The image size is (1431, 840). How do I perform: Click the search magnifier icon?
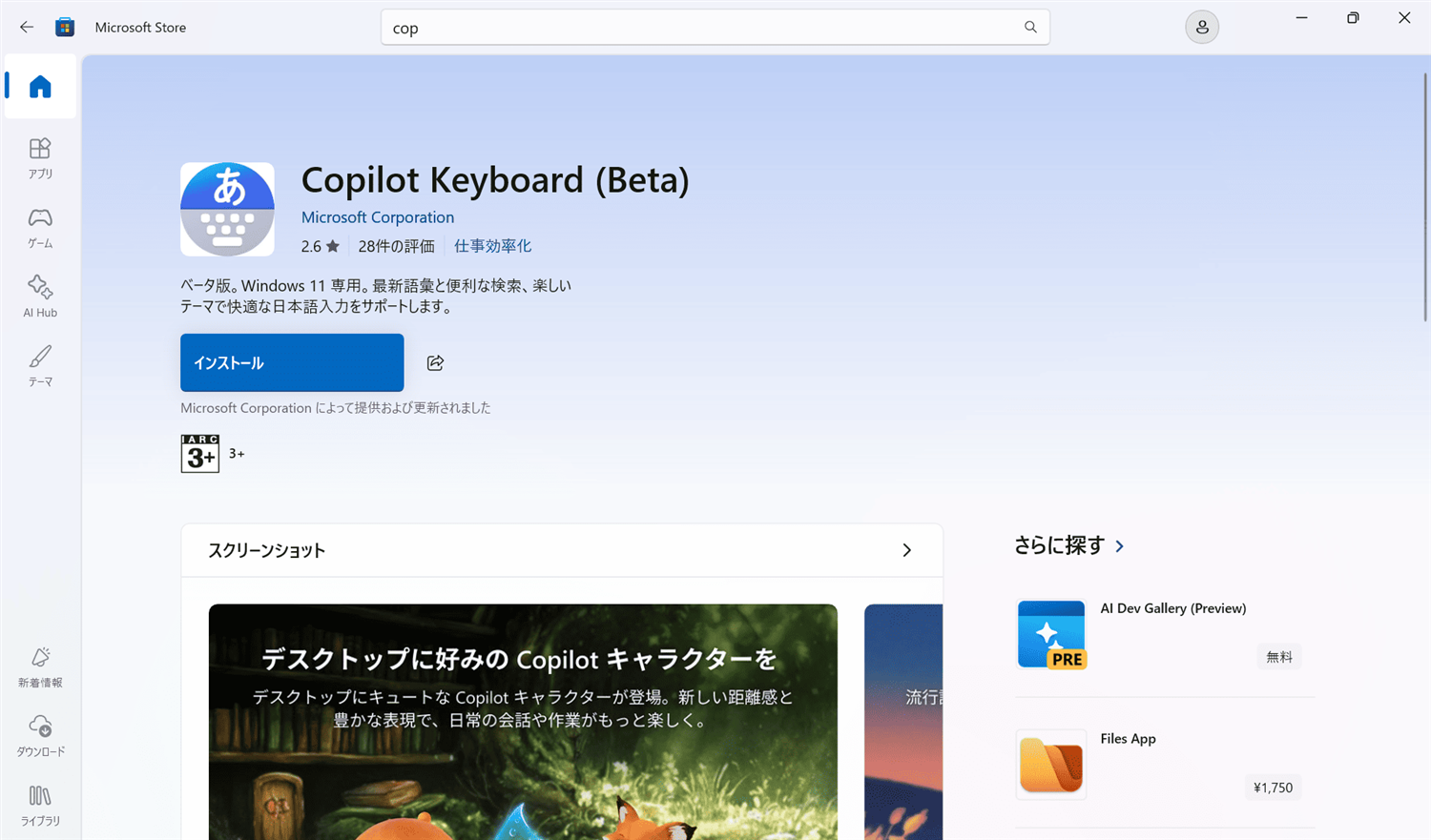(x=1030, y=28)
